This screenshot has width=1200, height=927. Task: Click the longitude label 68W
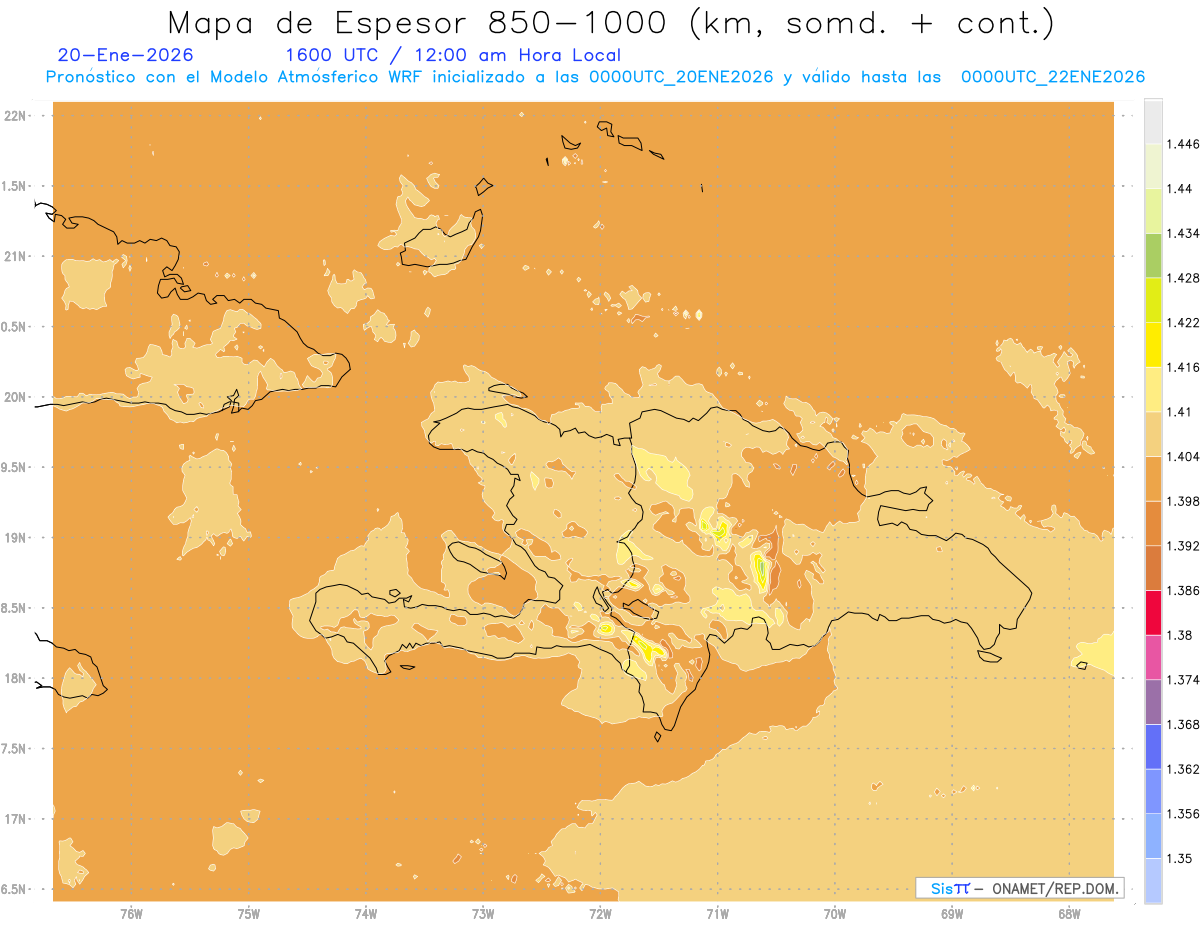pos(1069,913)
